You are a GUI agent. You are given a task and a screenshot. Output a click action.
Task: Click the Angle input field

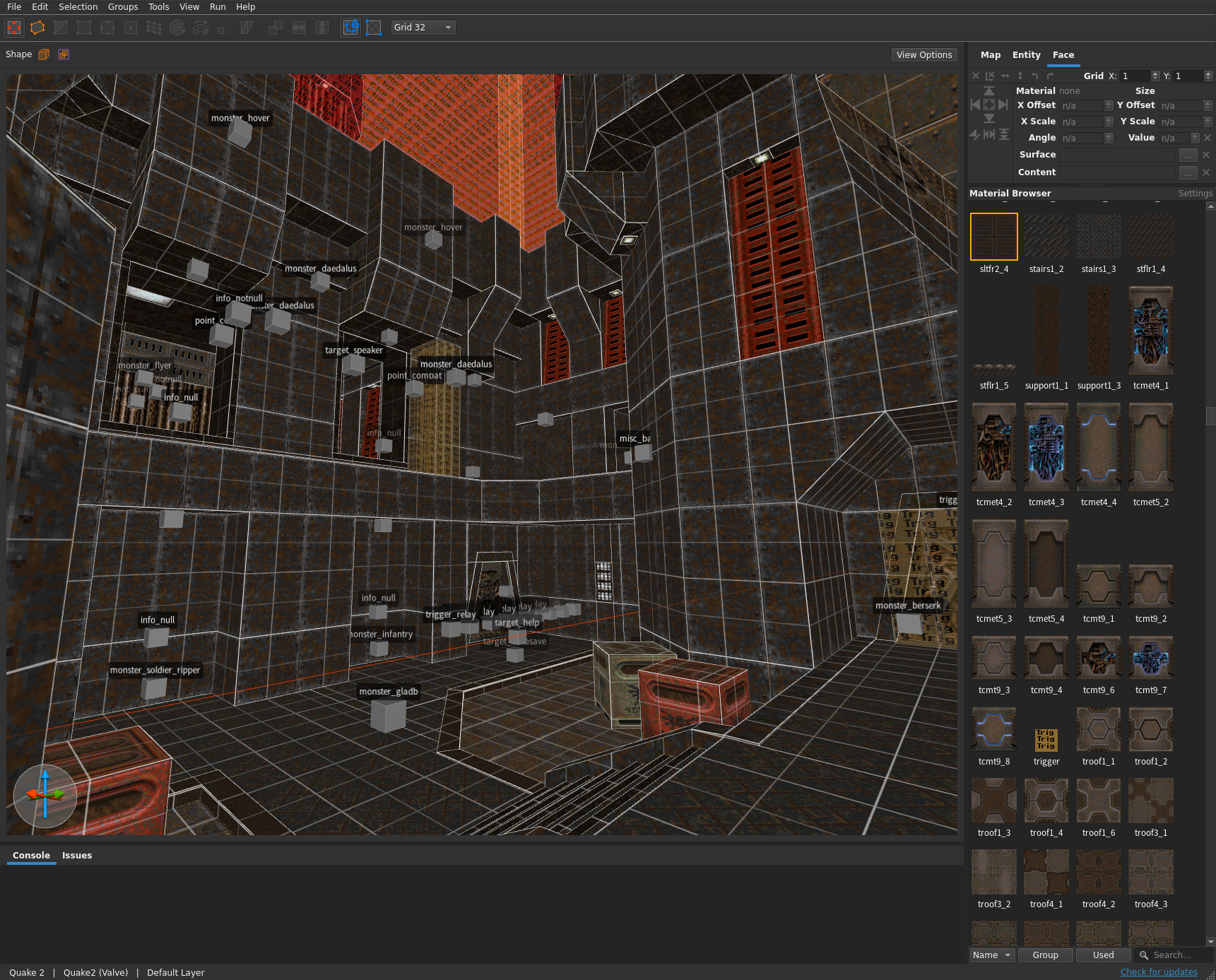click(1082, 138)
